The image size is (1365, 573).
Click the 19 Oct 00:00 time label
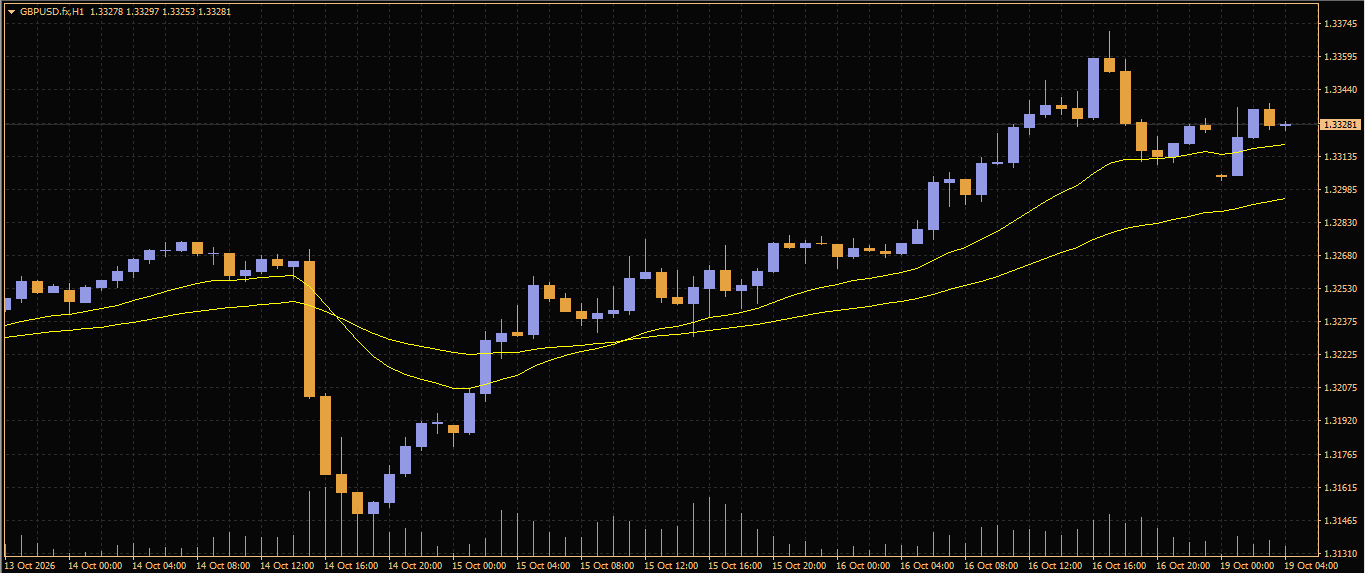pos(1247,566)
